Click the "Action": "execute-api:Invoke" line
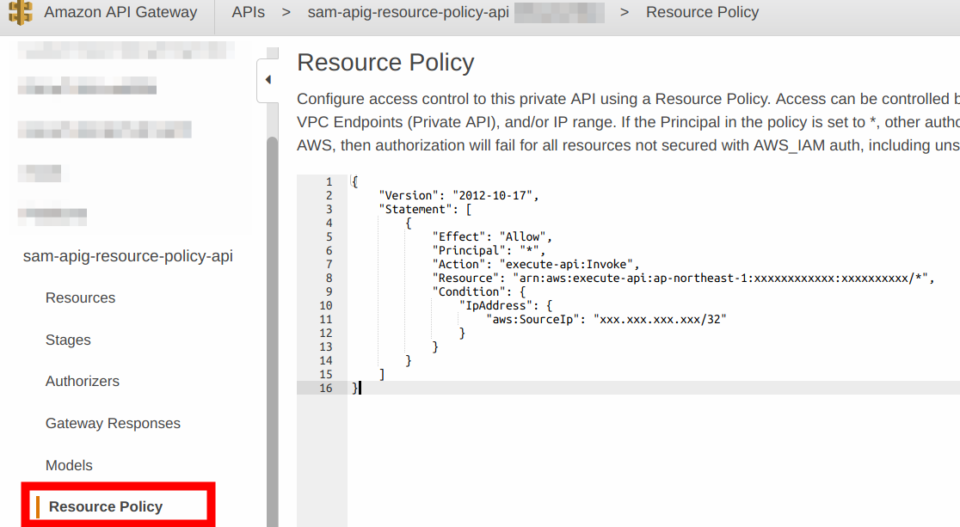960x527 pixels. click(536, 264)
